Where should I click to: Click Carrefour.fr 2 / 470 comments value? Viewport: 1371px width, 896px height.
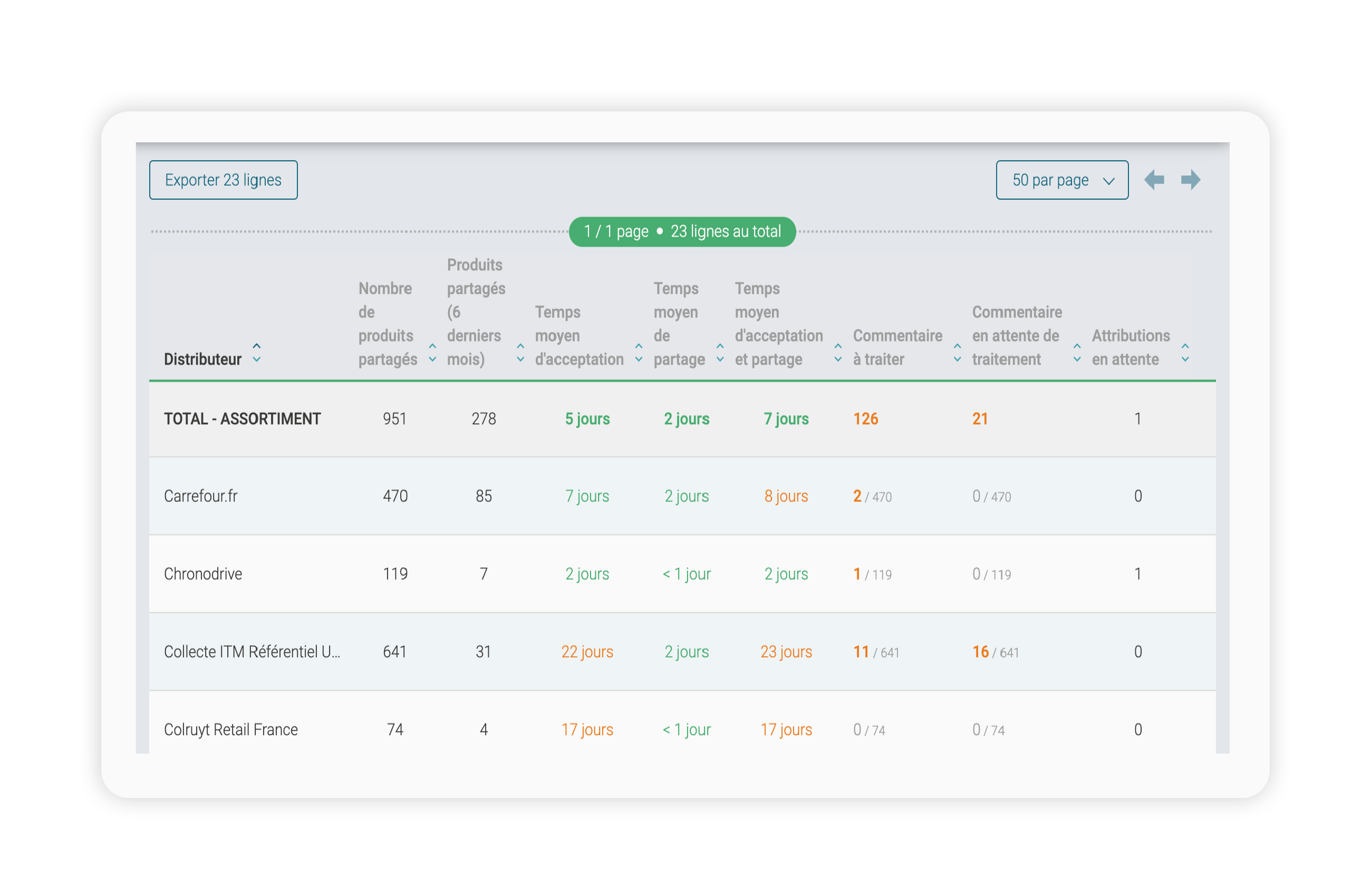[x=872, y=496]
